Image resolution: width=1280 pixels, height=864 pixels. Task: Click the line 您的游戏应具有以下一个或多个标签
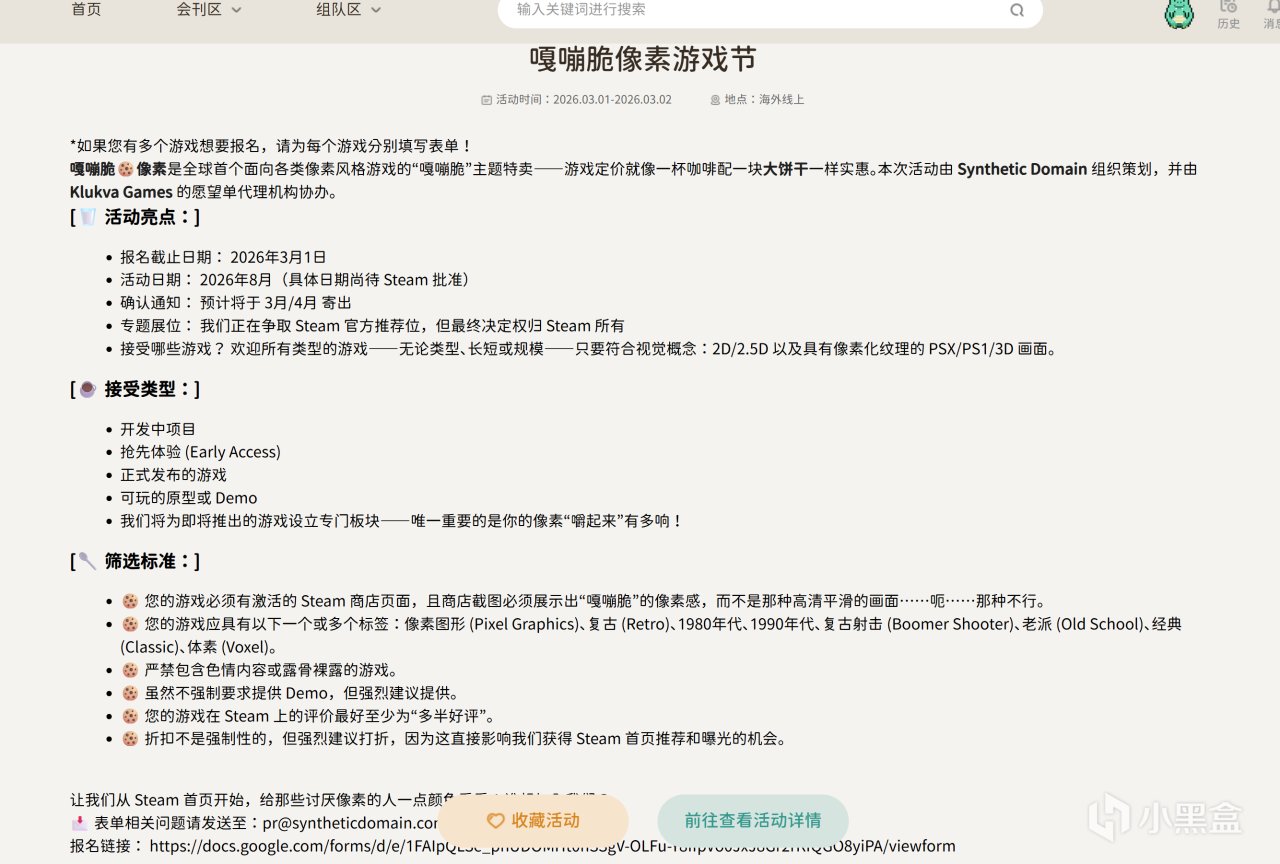[x=650, y=635]
